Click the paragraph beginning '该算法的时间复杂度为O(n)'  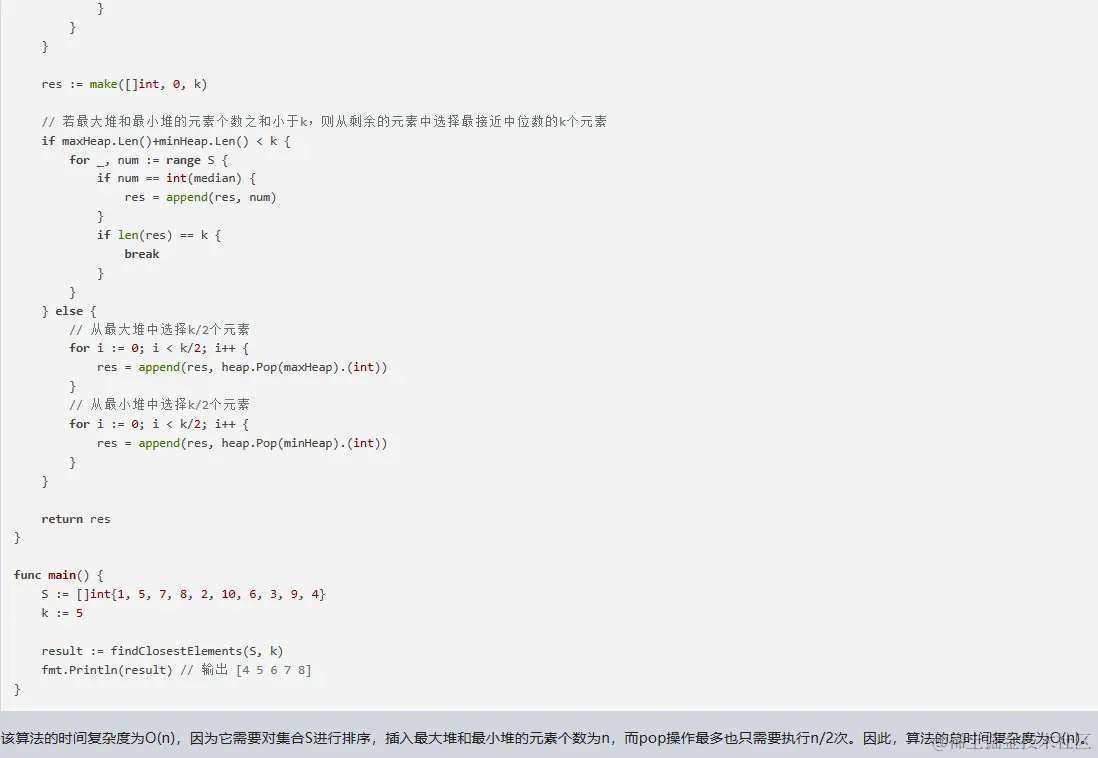point(546,738)
